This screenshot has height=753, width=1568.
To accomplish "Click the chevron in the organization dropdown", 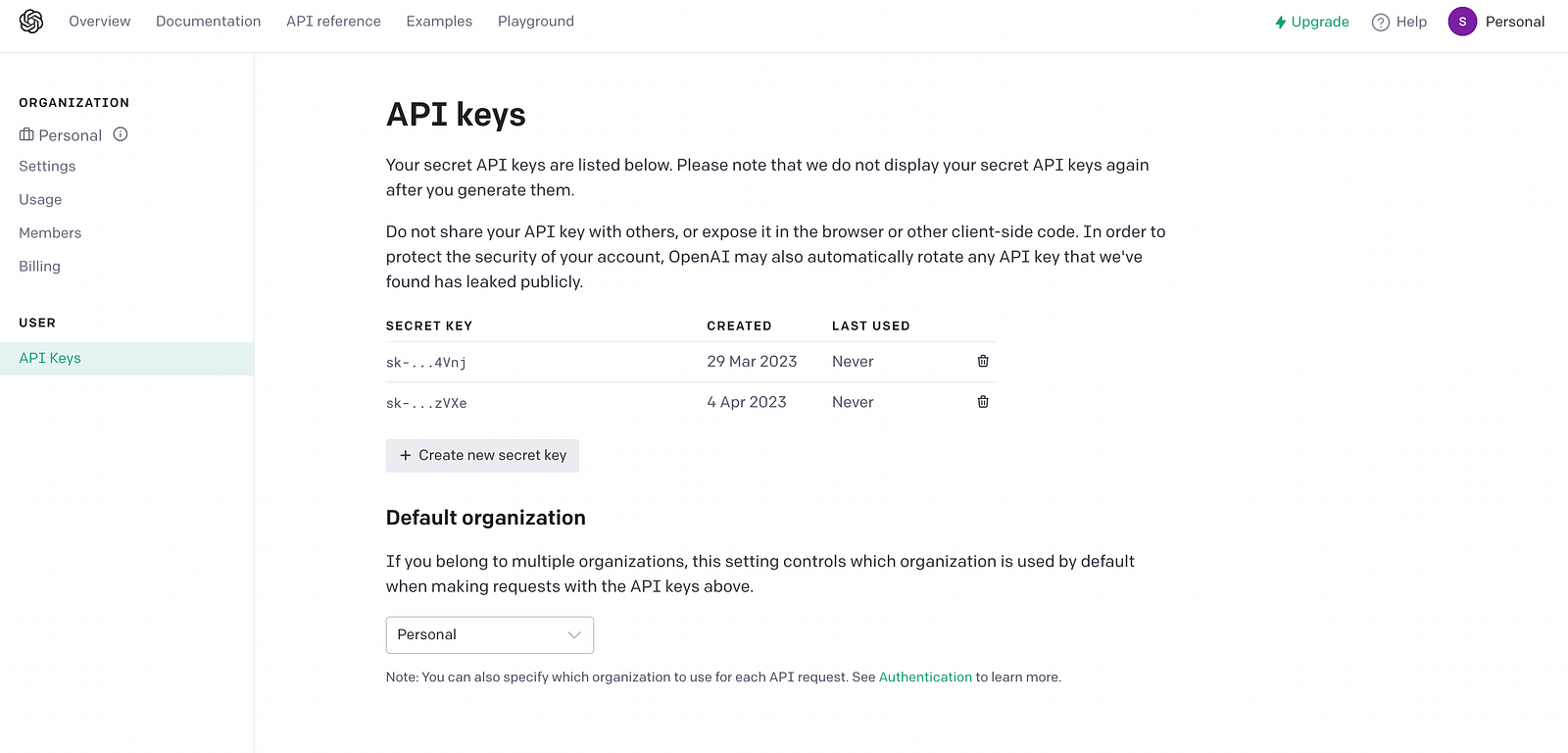I will click(574, 635).
